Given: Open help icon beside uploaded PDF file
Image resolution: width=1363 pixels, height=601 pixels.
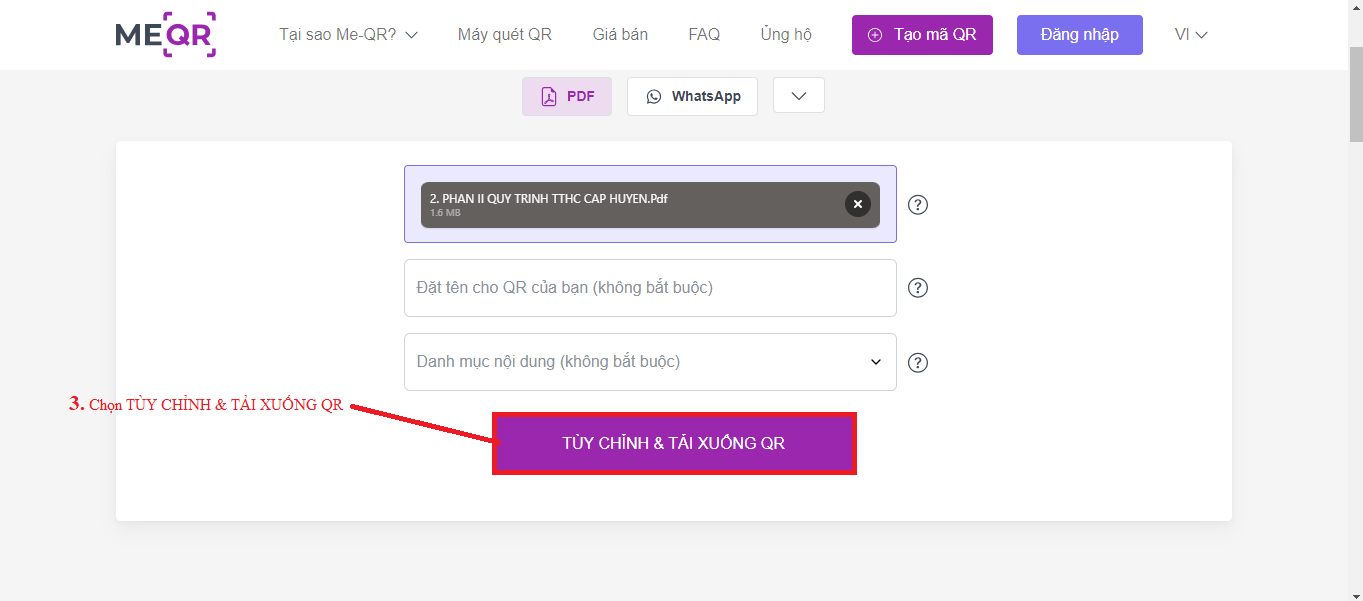Looking at the screenshot, I should [x=918, y=205].
